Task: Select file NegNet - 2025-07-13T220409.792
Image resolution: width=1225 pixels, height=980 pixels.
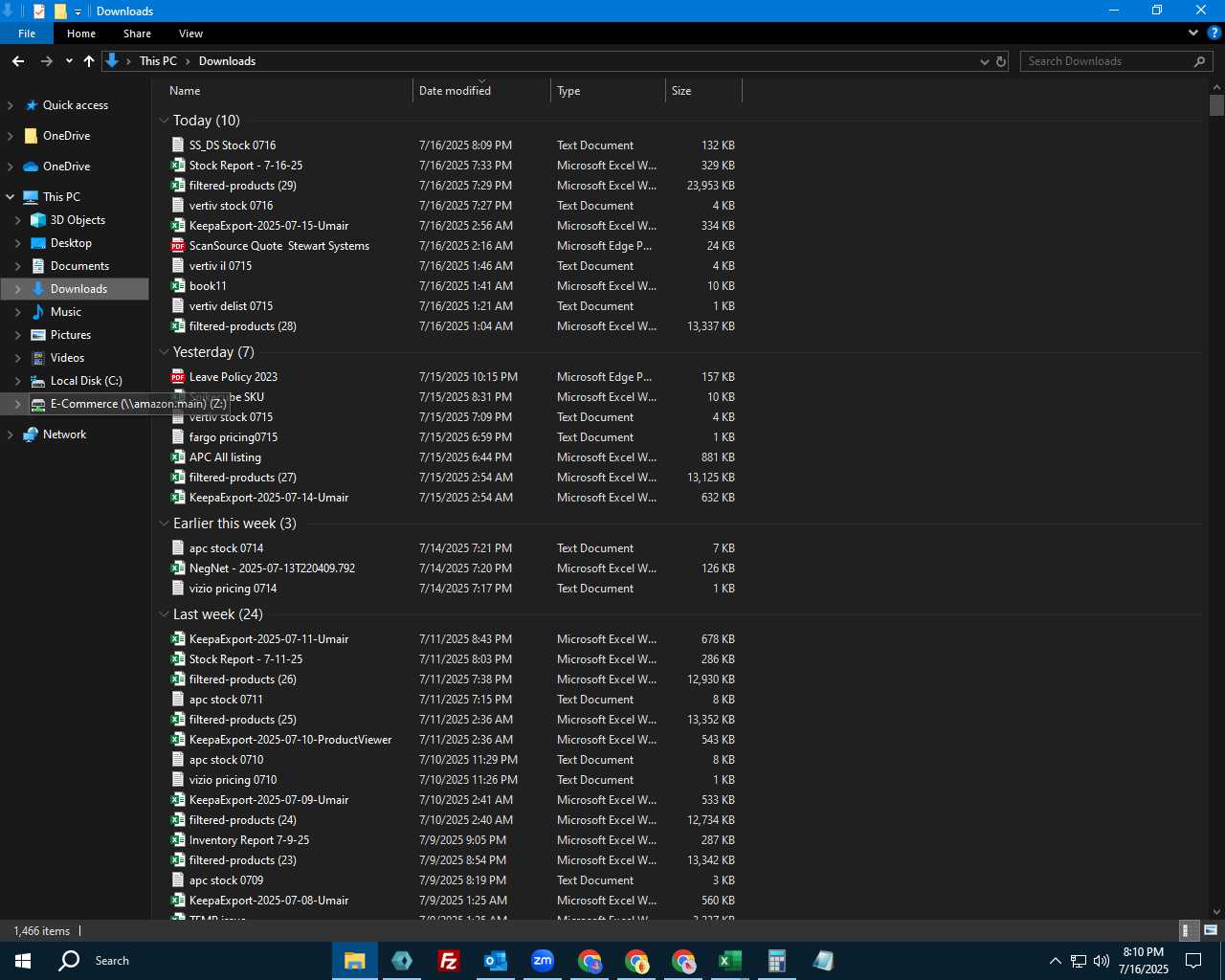Action: coord(272,568)
